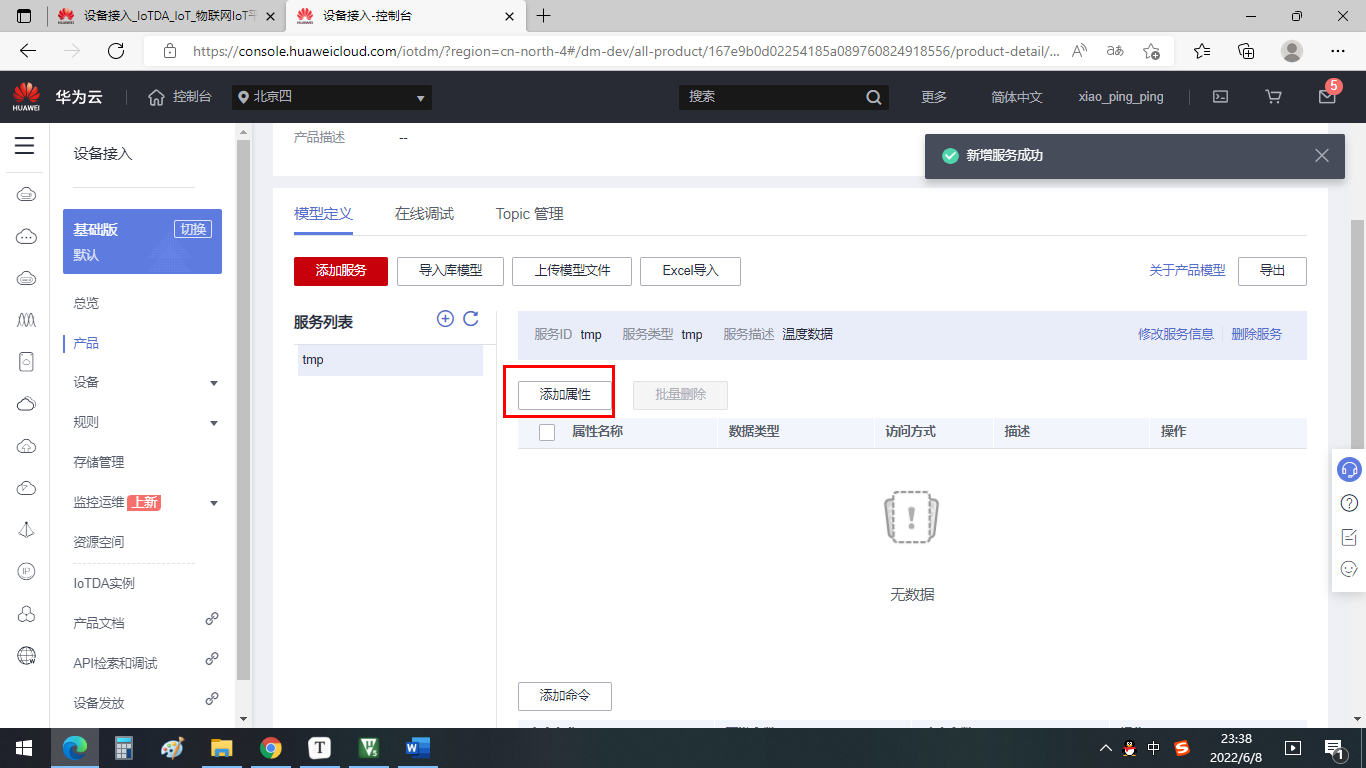Click the Huawei Cloud logo
The width and height of the screenshot is (1366, 768).
point(26,97)
